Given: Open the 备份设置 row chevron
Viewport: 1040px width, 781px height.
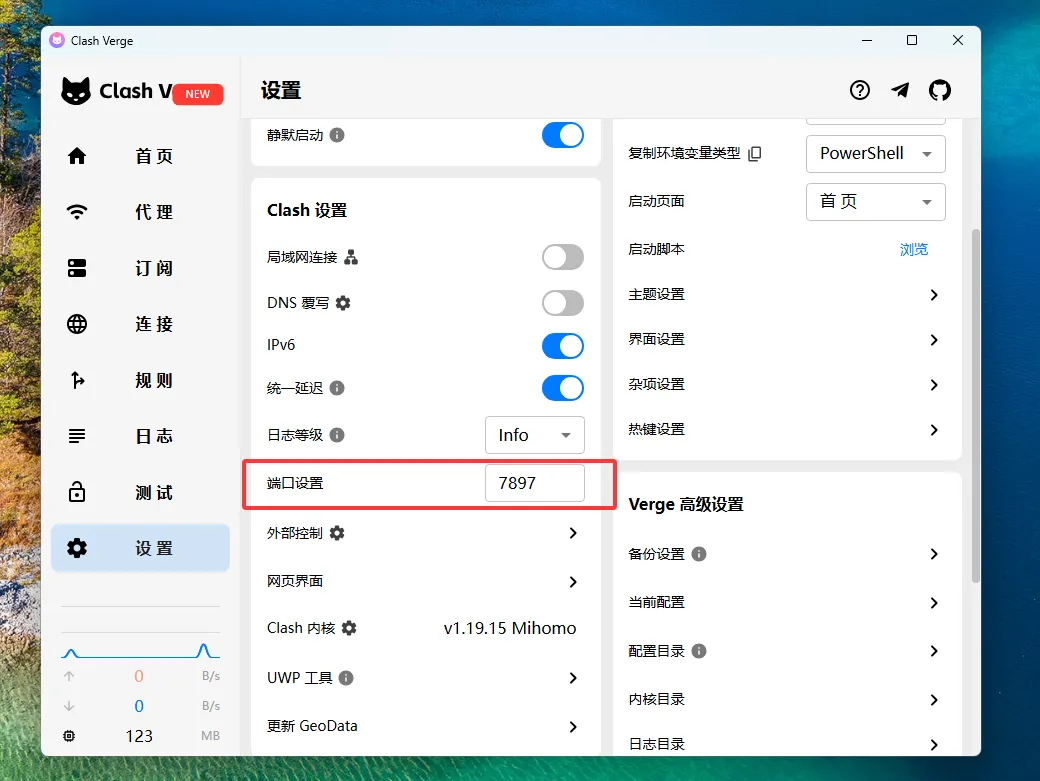Looking at the screenshot, I should pos(934,554).
